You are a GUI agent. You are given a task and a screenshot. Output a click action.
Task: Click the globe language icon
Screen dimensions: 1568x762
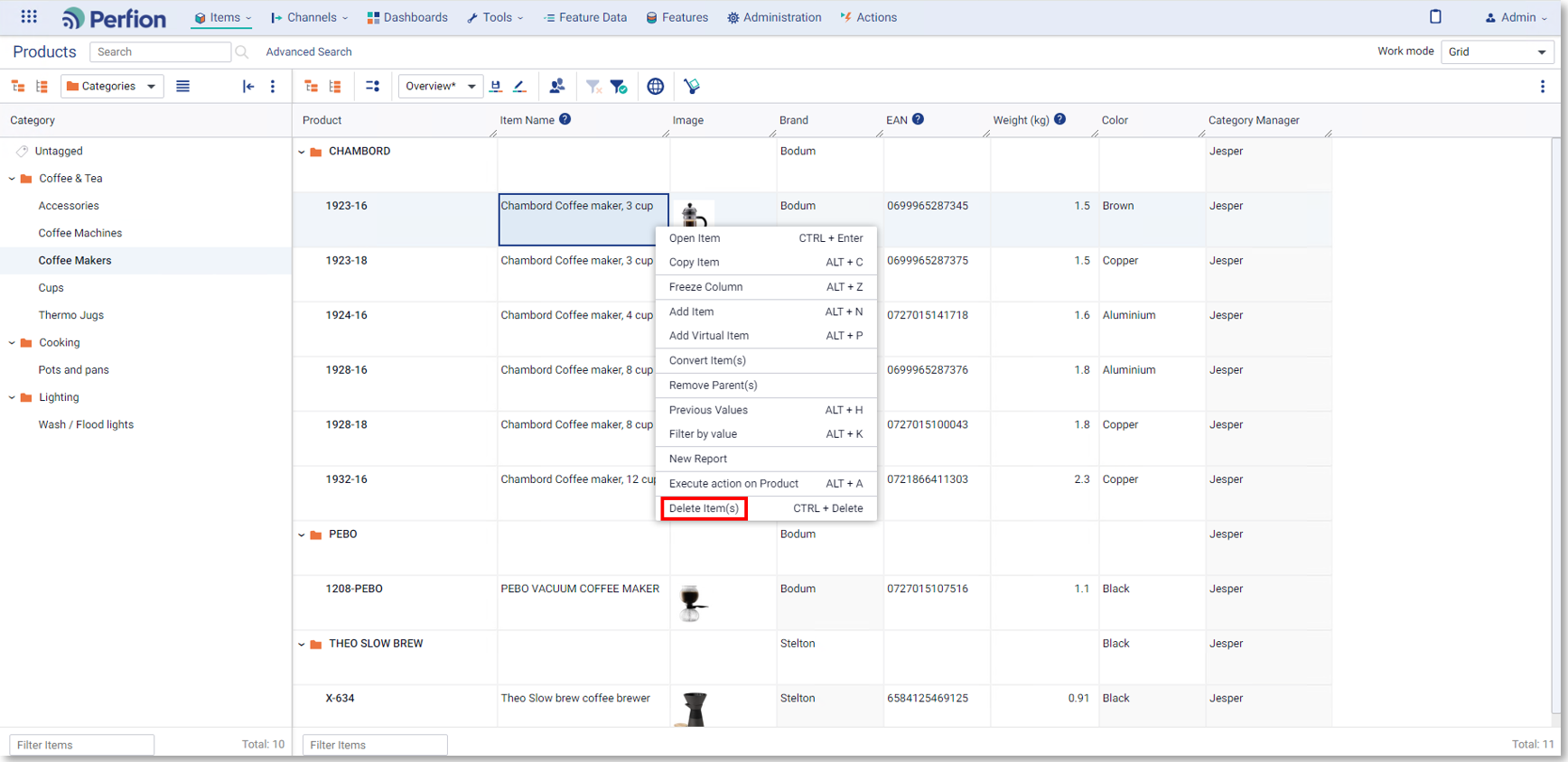(x=656, y=87)
